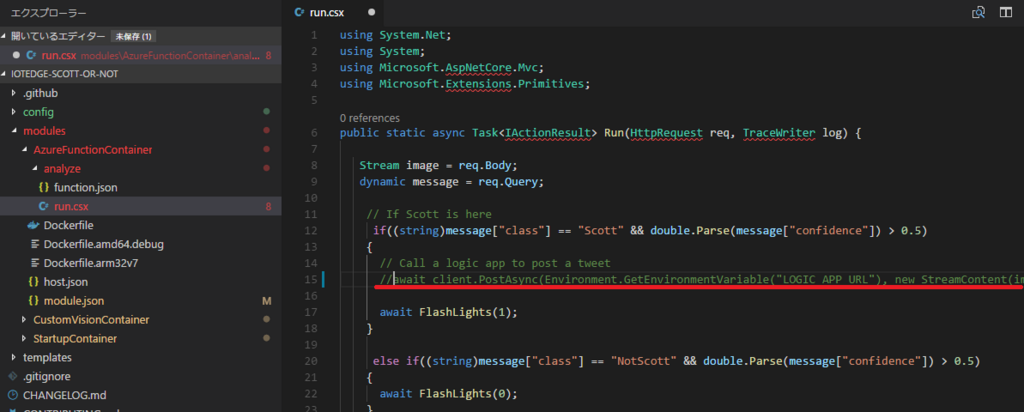Click the git icon of .gitignore
The image size is (1024, 412).
(12, 377)
